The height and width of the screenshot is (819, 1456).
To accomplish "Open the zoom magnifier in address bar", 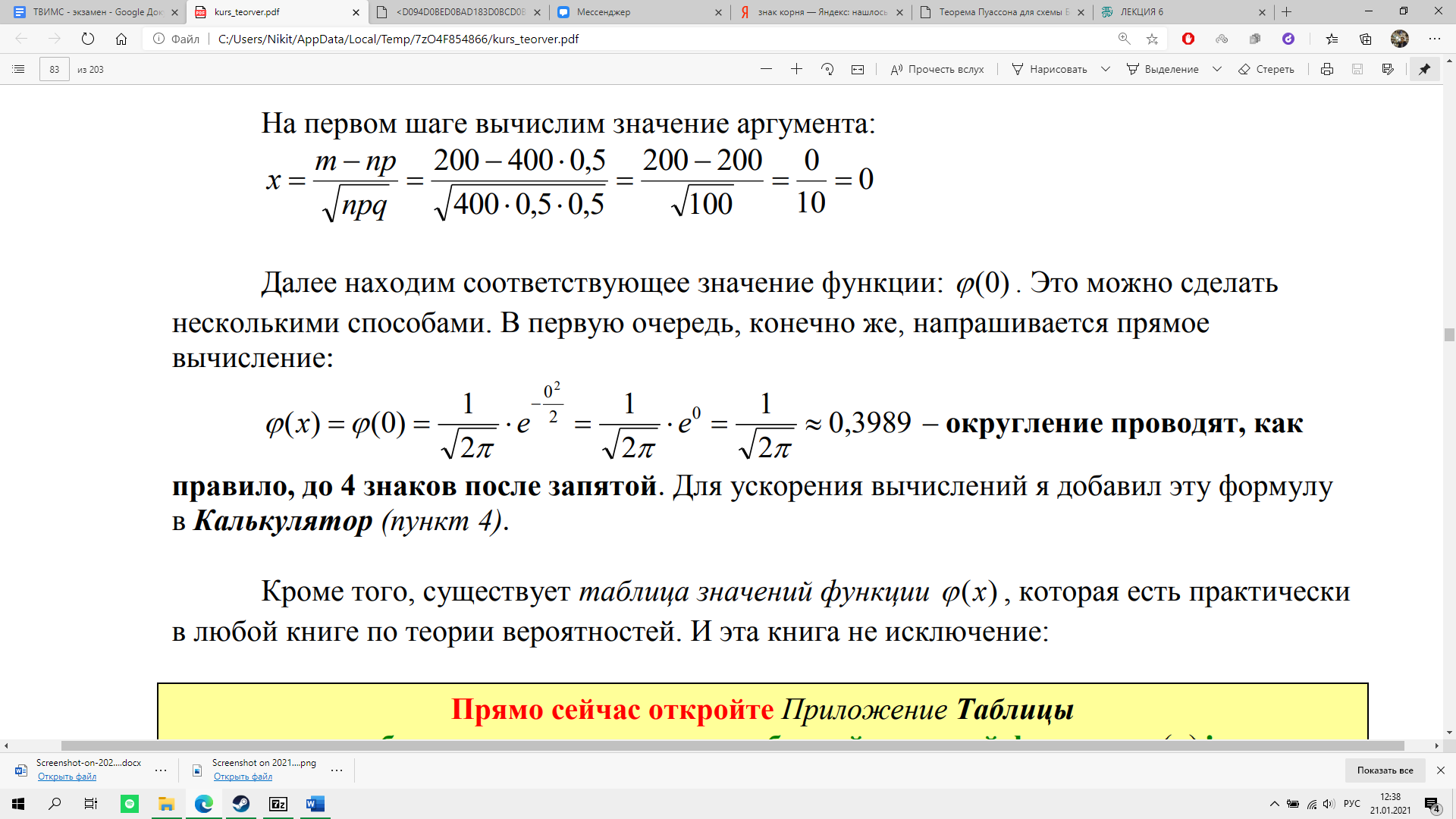I will (x=1125, y=39).
